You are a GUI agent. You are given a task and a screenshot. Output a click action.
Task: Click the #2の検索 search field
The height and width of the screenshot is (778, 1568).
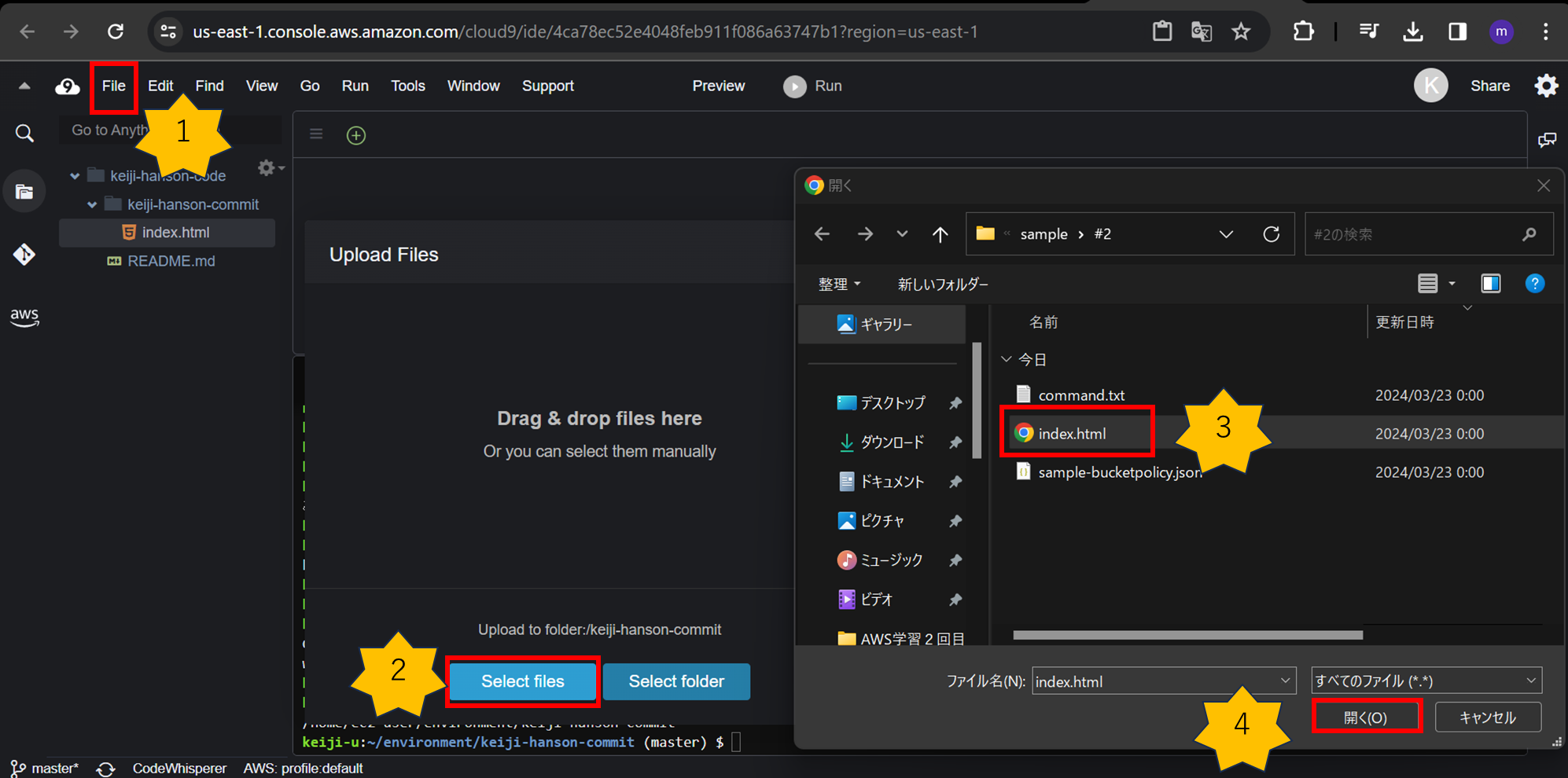1429,234
